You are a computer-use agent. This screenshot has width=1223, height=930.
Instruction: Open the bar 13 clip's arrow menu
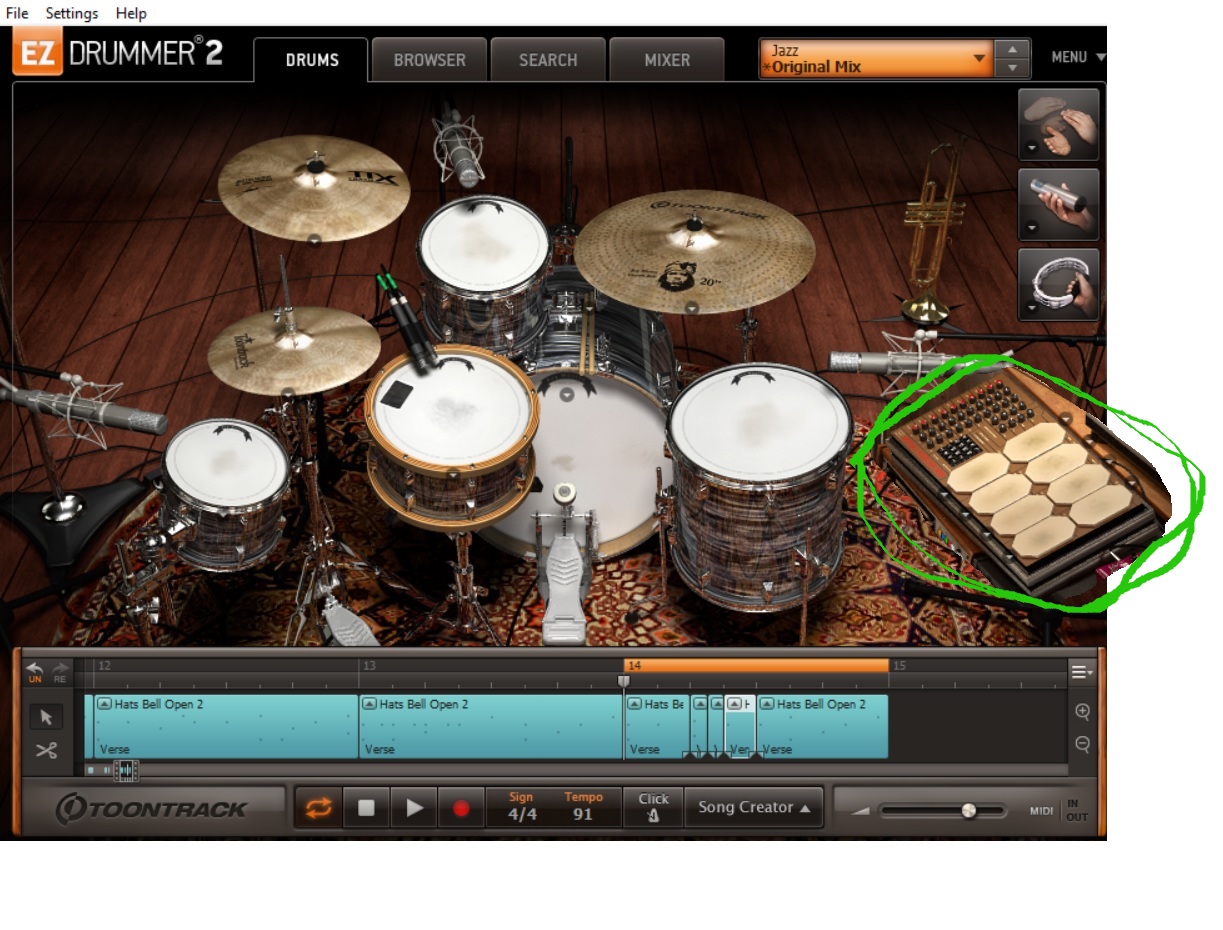(x=369, y=704)
